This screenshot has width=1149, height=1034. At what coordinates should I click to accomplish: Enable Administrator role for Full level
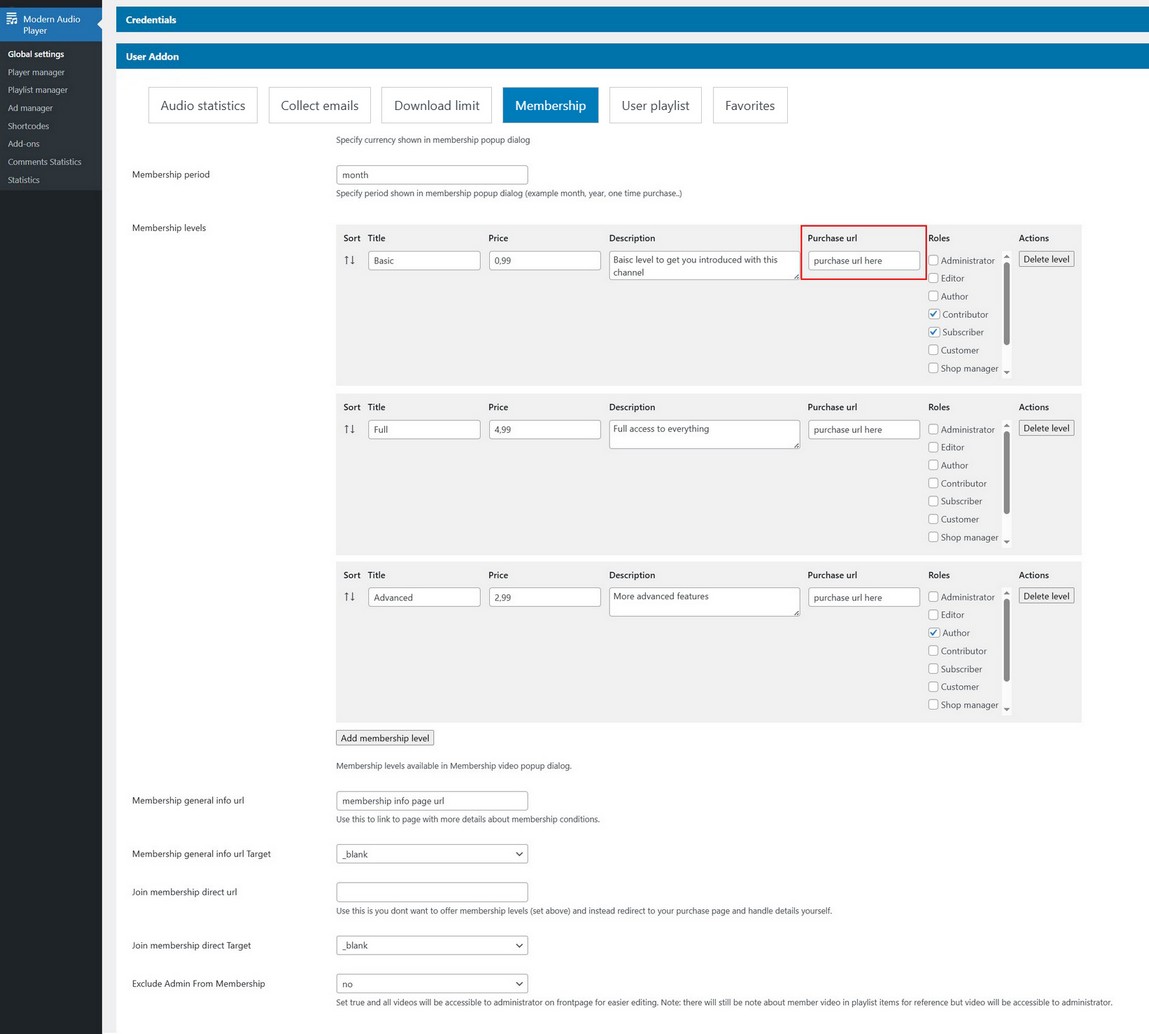click(x=933, y=430)
